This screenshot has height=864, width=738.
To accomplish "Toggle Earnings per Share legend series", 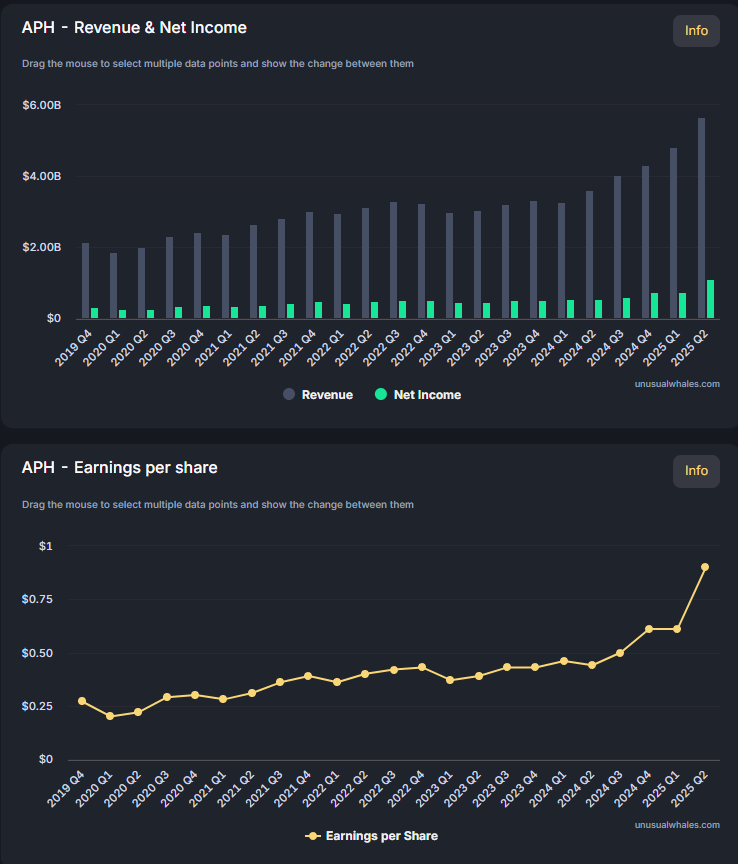I will [381, 836].
